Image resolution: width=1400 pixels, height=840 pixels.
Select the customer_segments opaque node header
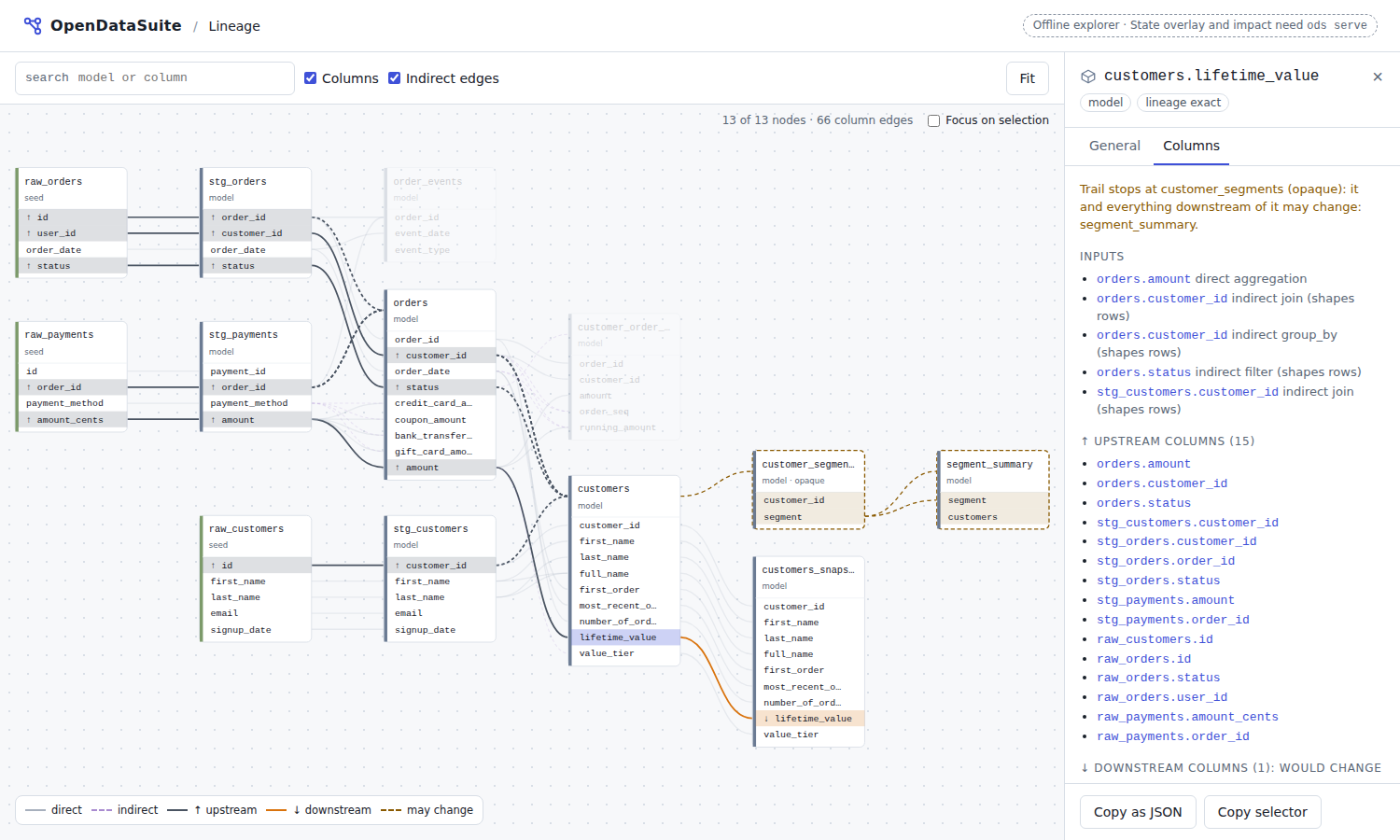809,471
